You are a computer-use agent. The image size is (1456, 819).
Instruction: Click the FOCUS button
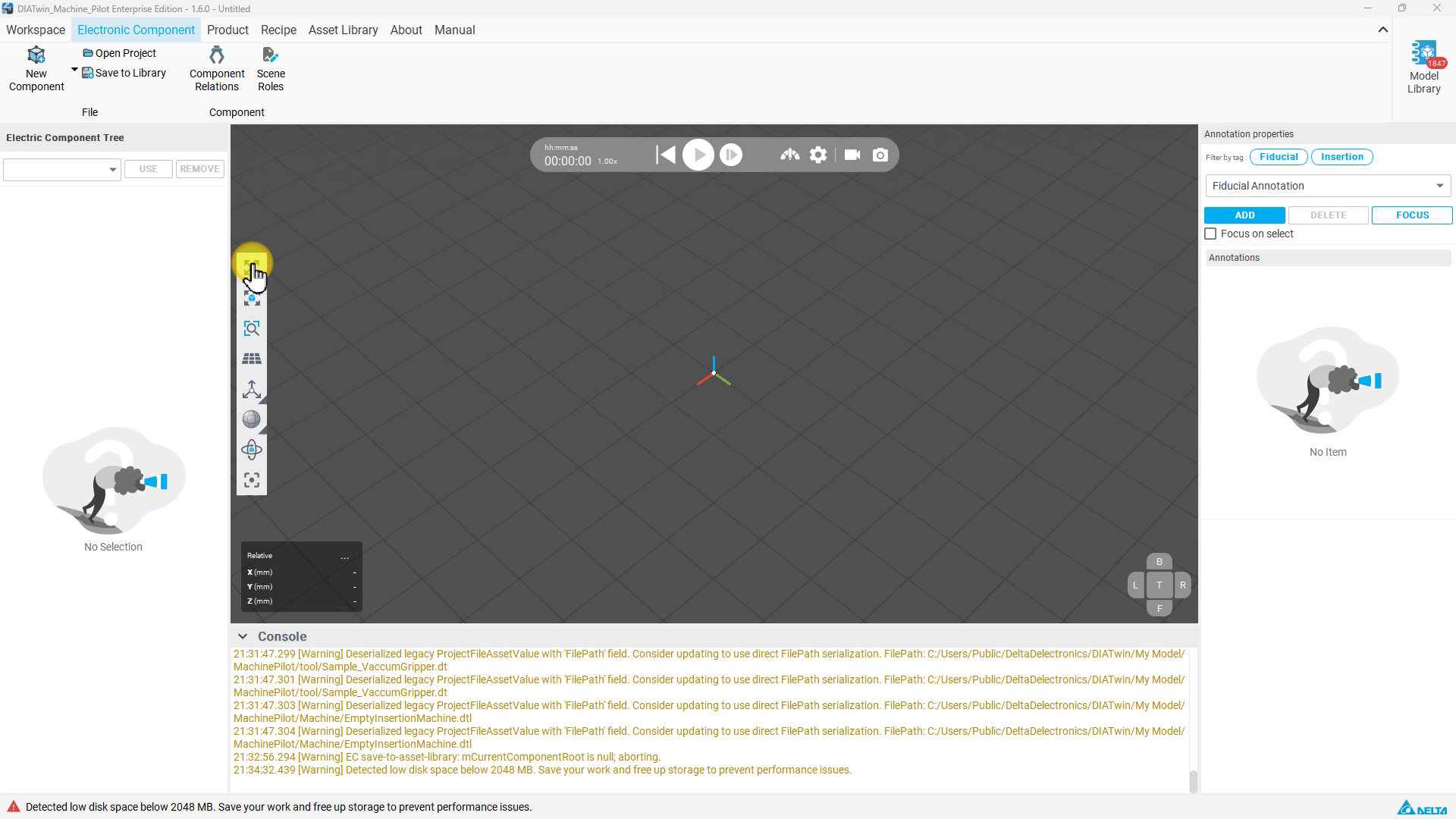point(1412,215)
